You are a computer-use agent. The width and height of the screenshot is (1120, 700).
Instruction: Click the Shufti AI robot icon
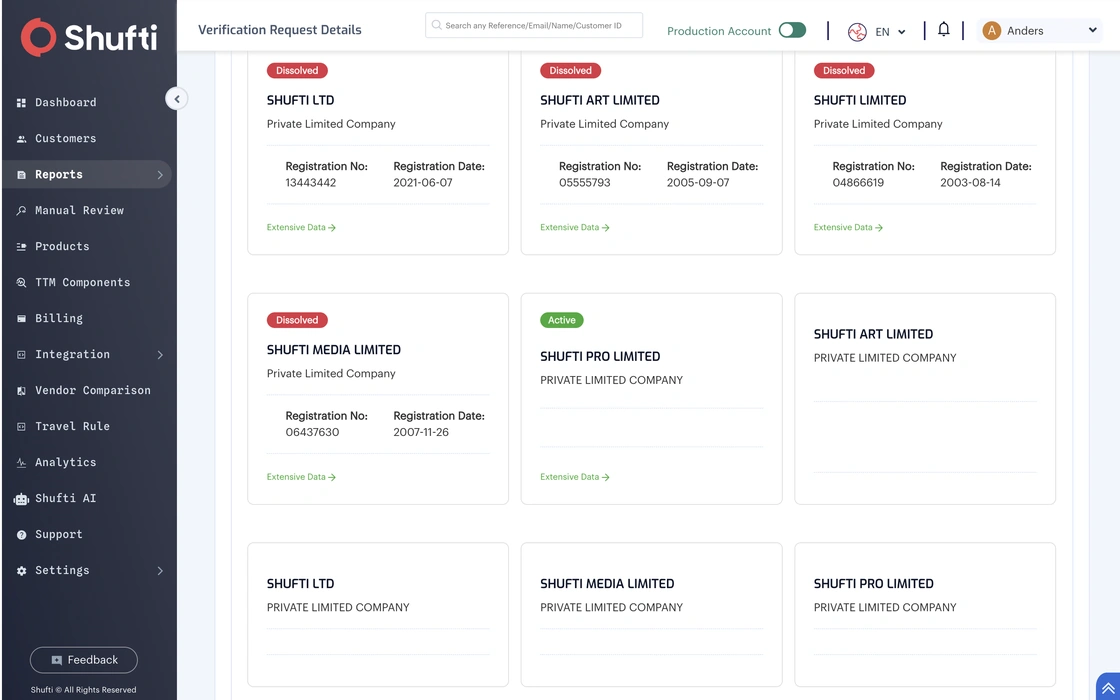click(x=21, y=499)
